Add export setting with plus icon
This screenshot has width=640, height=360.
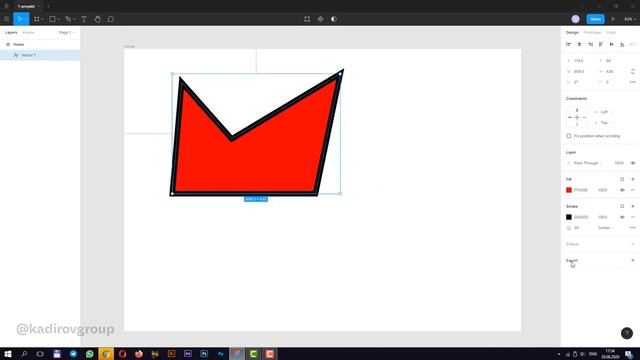633,260
